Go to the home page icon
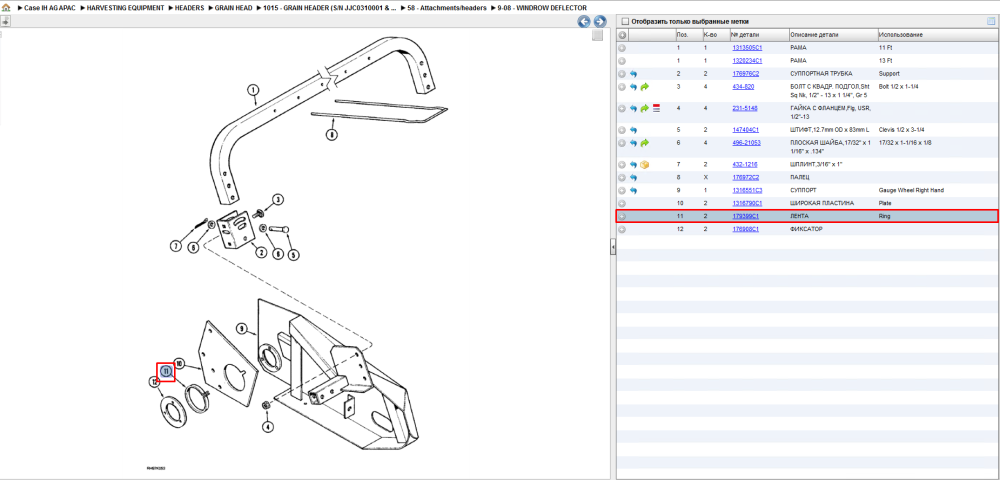The width and height of the screenshot is (1000, 480). point(6,8)
